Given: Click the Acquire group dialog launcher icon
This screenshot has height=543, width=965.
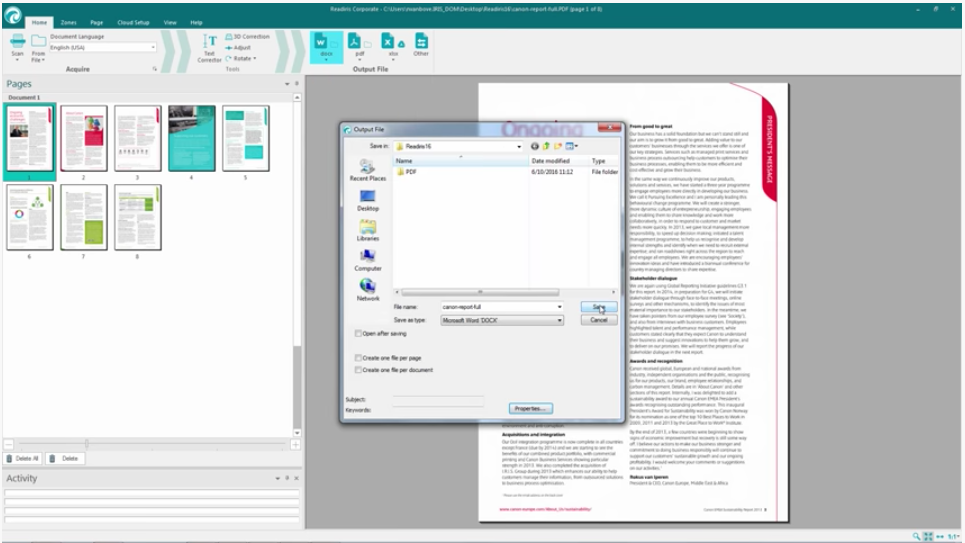Looking at the screenshot, I should pos(154,69).
